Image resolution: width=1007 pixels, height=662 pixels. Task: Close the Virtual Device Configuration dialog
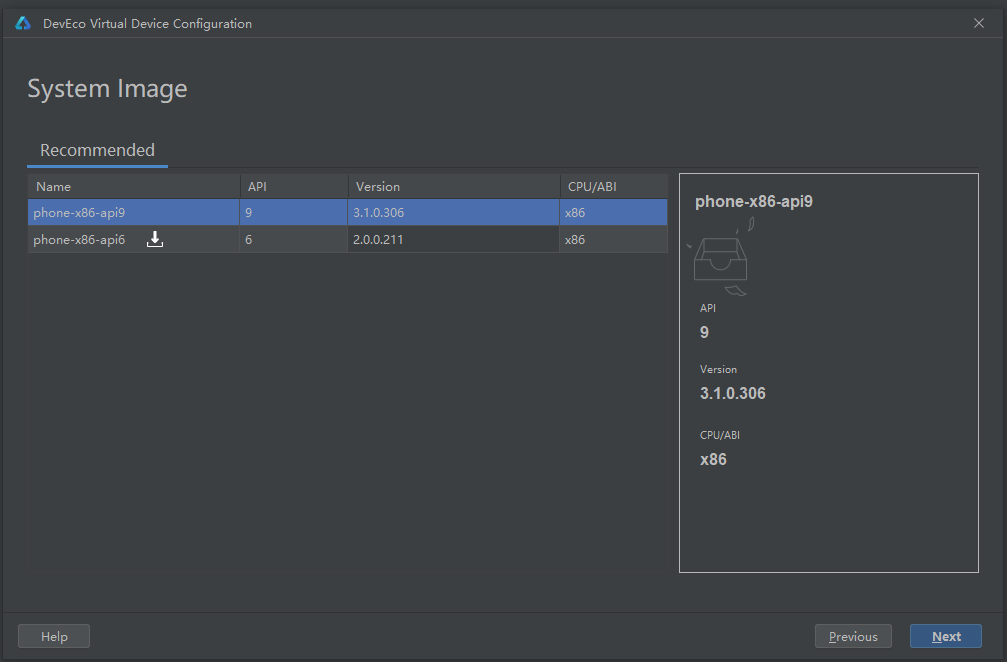(979, 23)
